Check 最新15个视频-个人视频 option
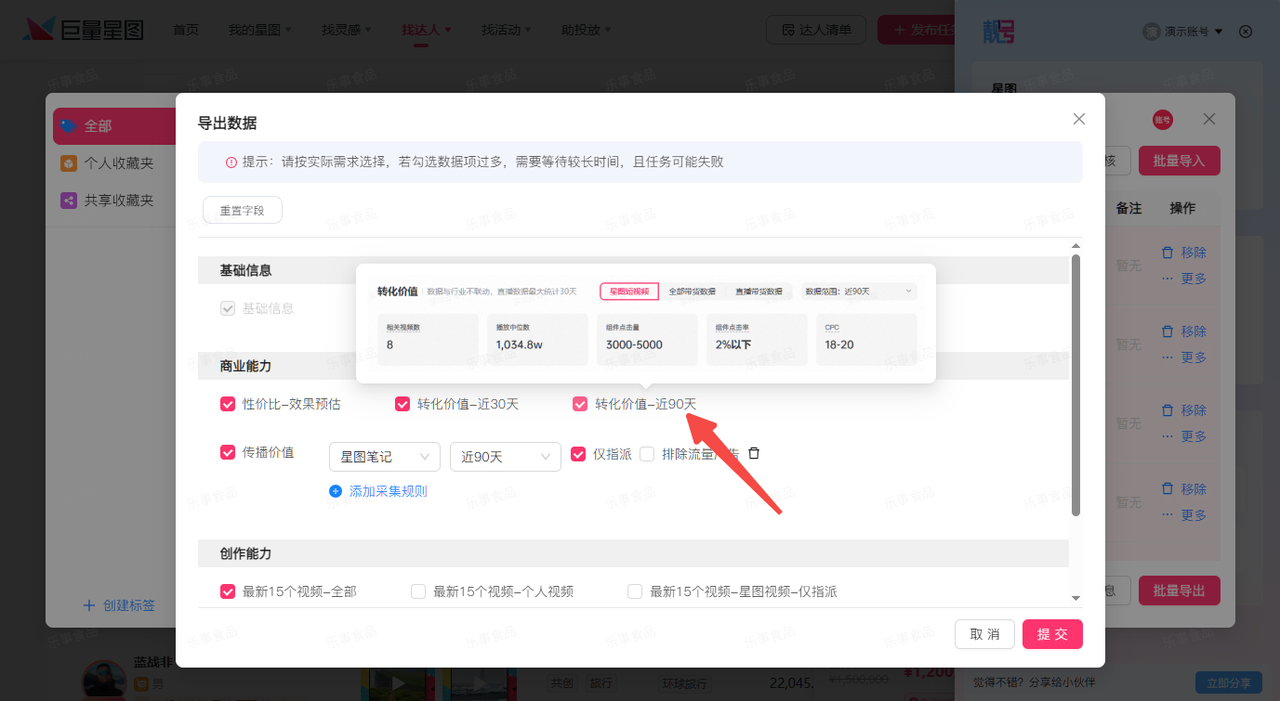1280x701 pixels. pos(419,591)
